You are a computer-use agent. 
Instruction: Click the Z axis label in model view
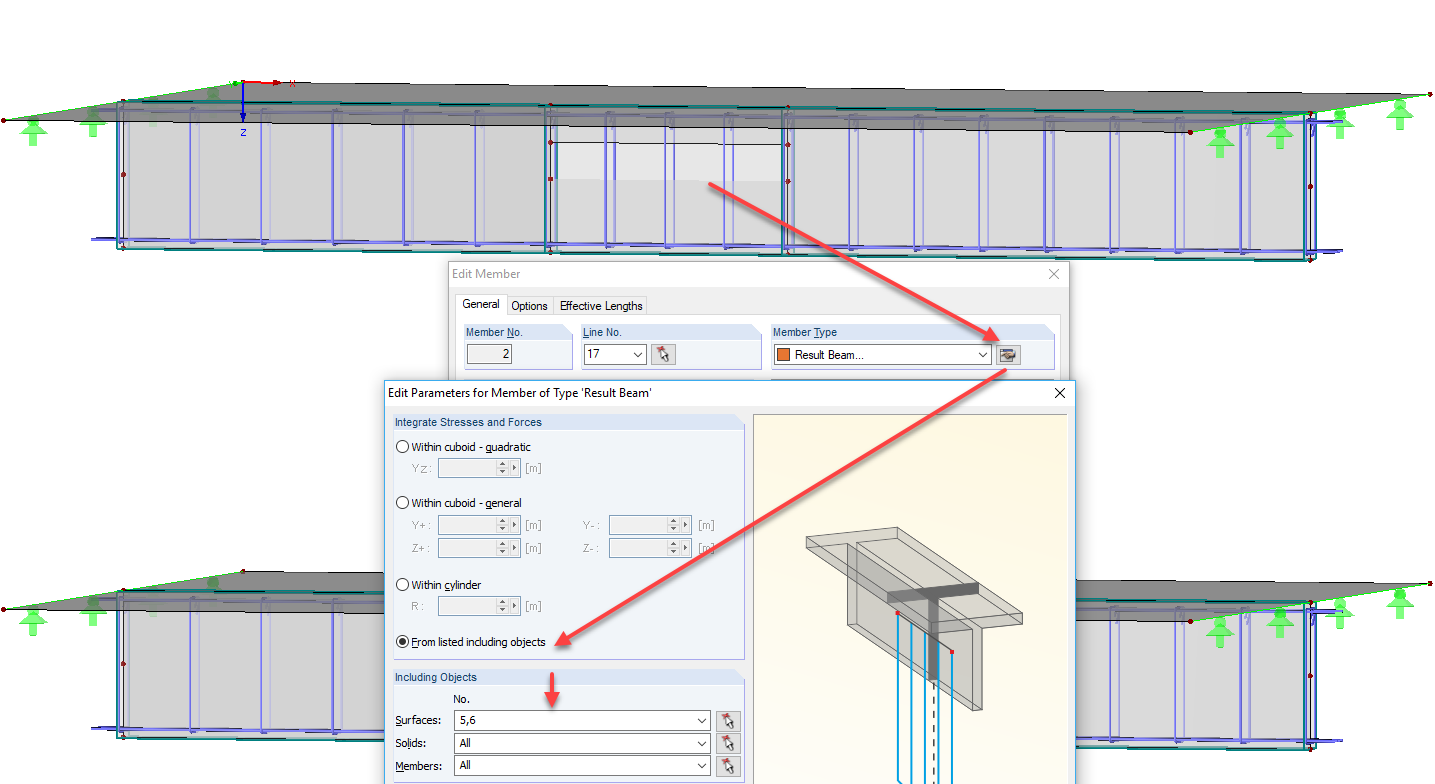[243, 132]
